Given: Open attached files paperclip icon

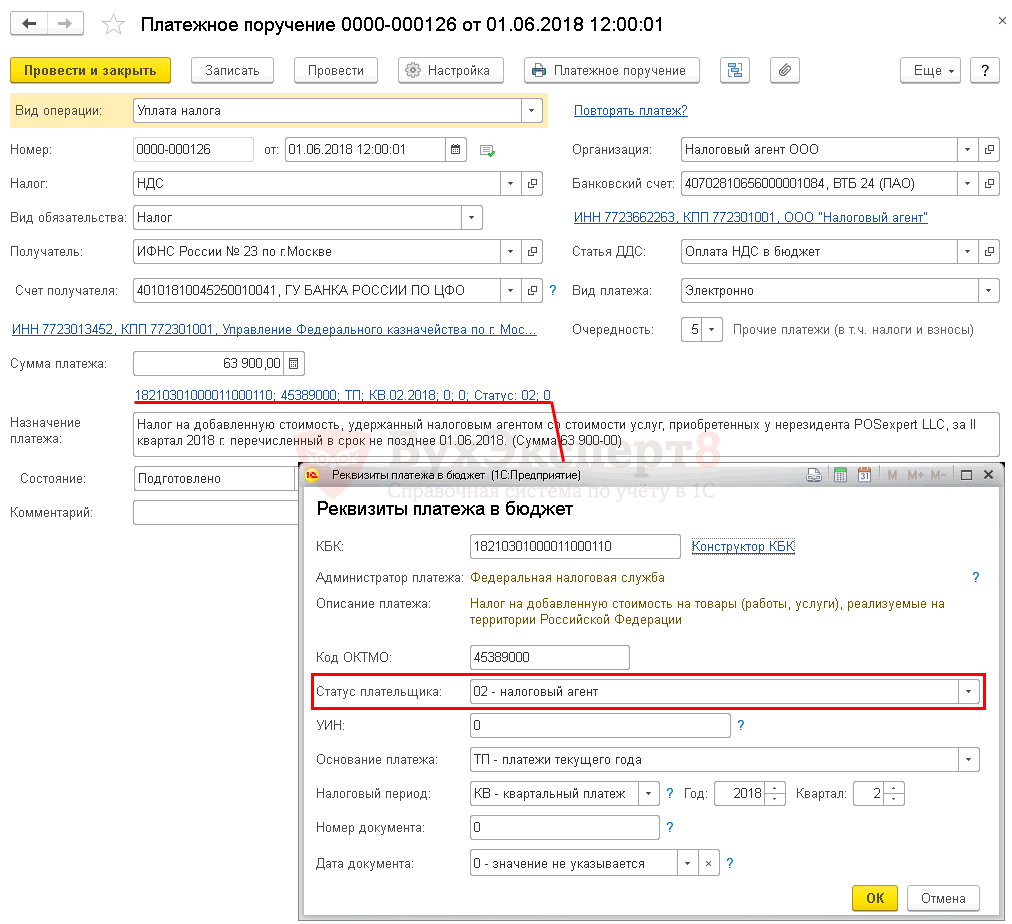Looking at the screenshot, I should pyautogui.click(x=785, y=70).
